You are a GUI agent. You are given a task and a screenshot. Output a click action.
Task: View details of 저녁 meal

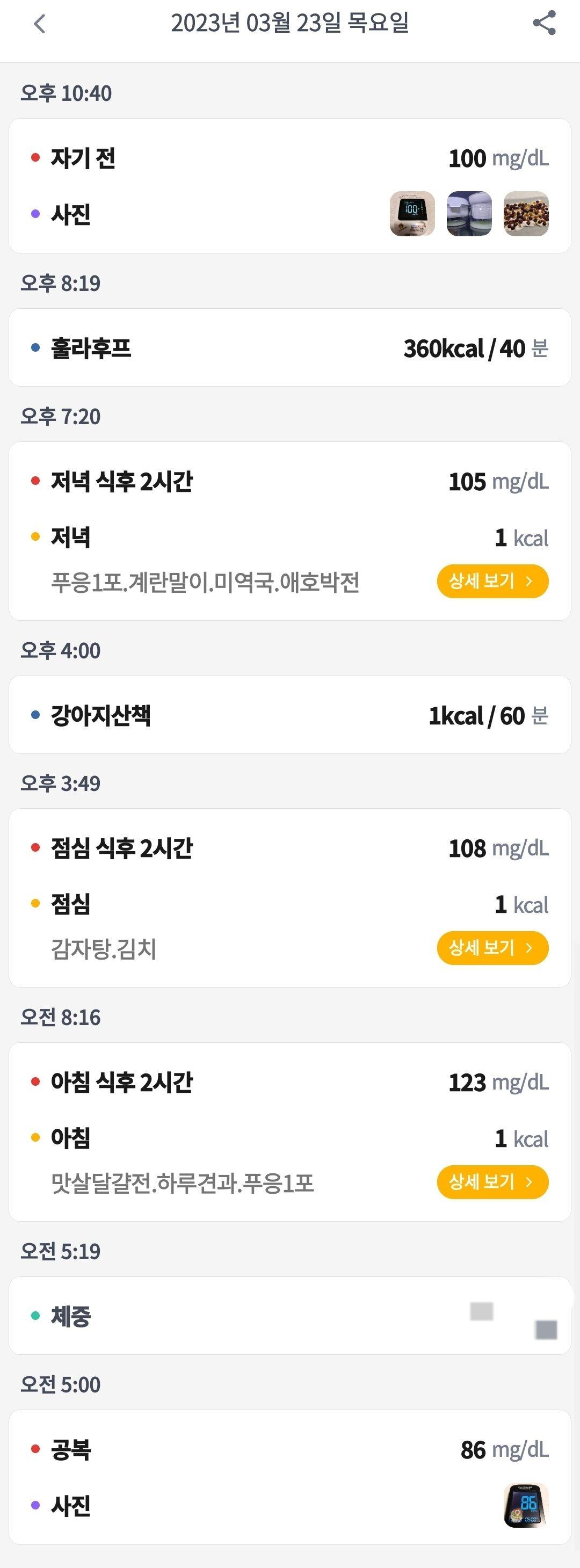coord(492,582)
